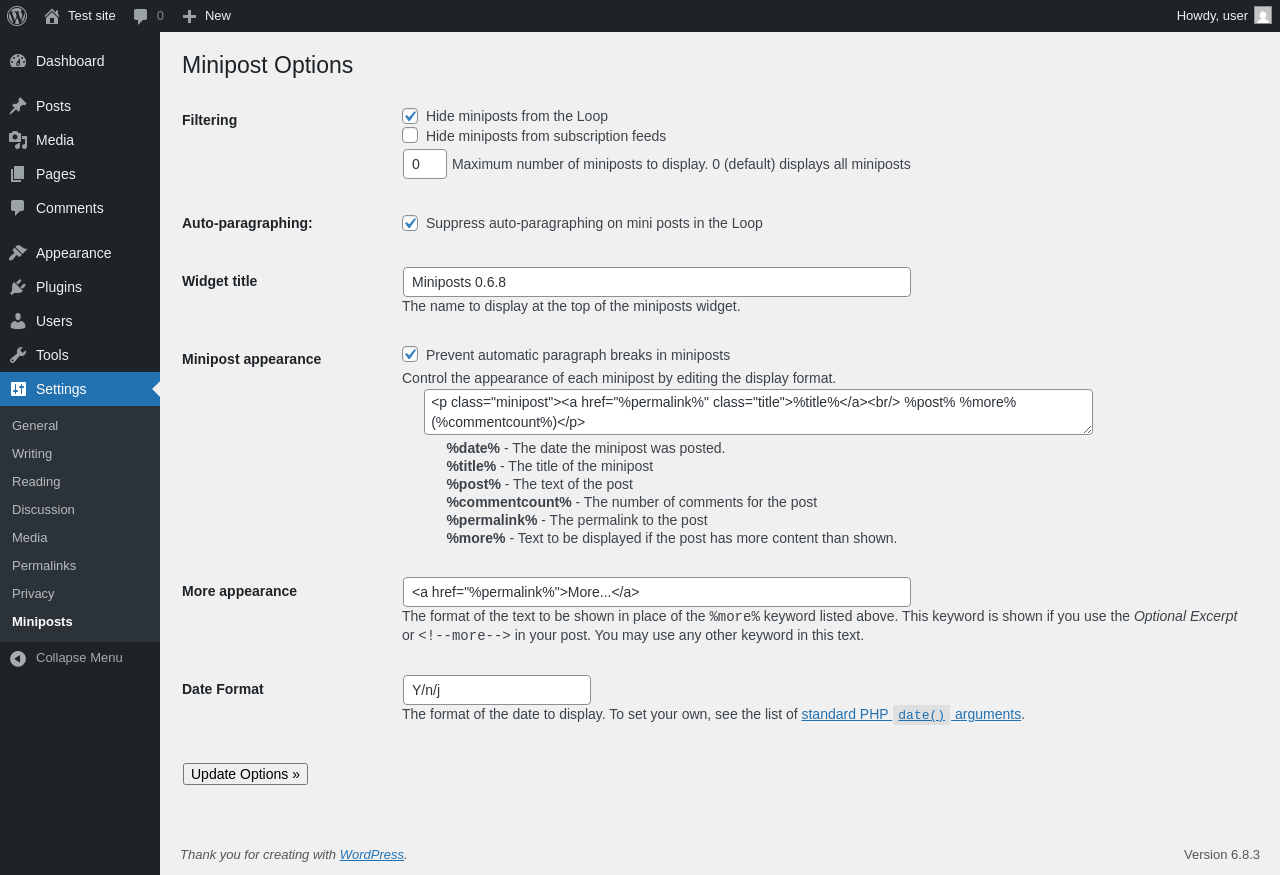Toggle Suppress auto-paragraphing checkbox
1280x875 pixels.
(x=410, y=223)
